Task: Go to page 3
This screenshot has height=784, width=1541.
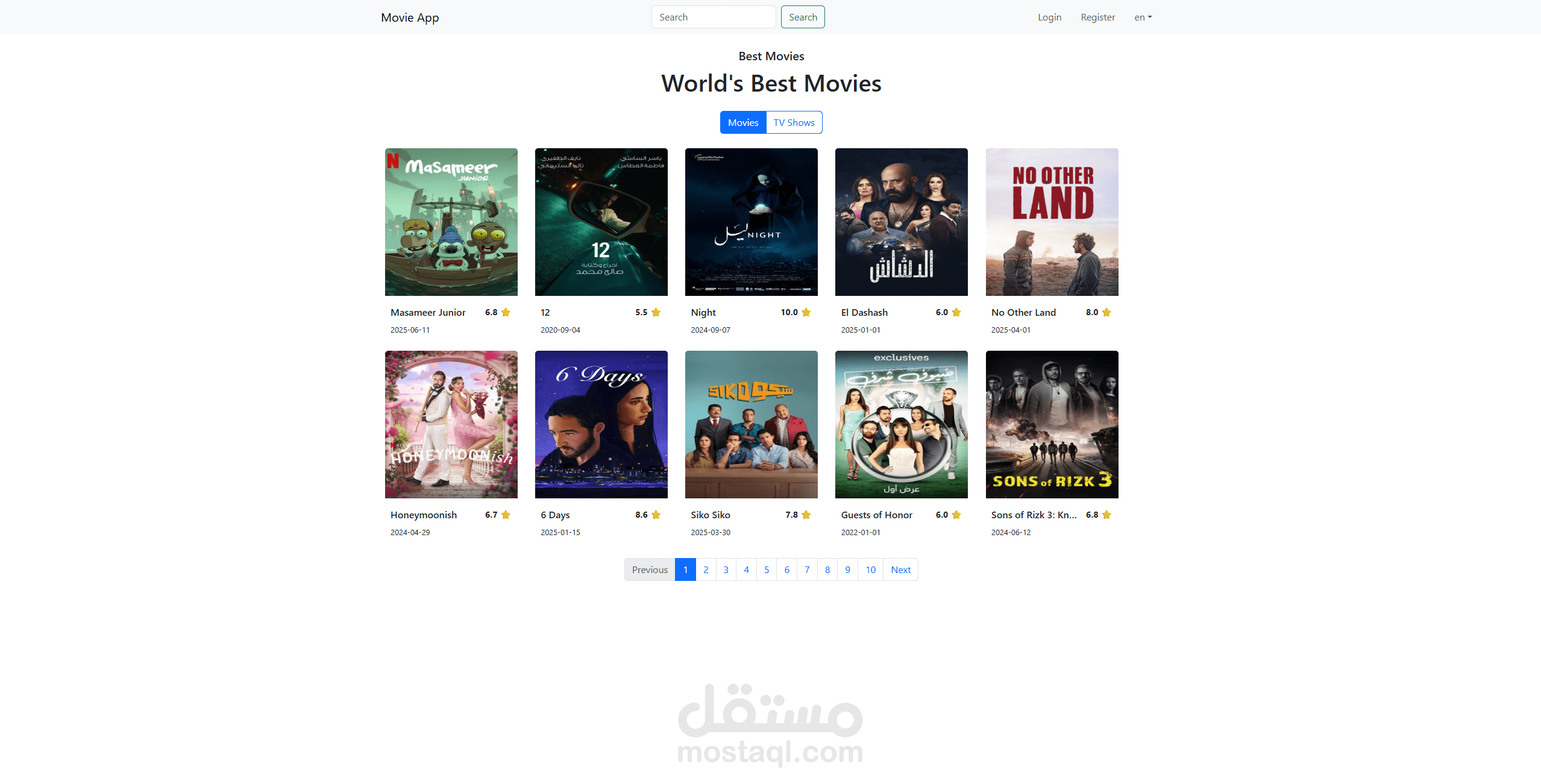Action: [726, 569]
